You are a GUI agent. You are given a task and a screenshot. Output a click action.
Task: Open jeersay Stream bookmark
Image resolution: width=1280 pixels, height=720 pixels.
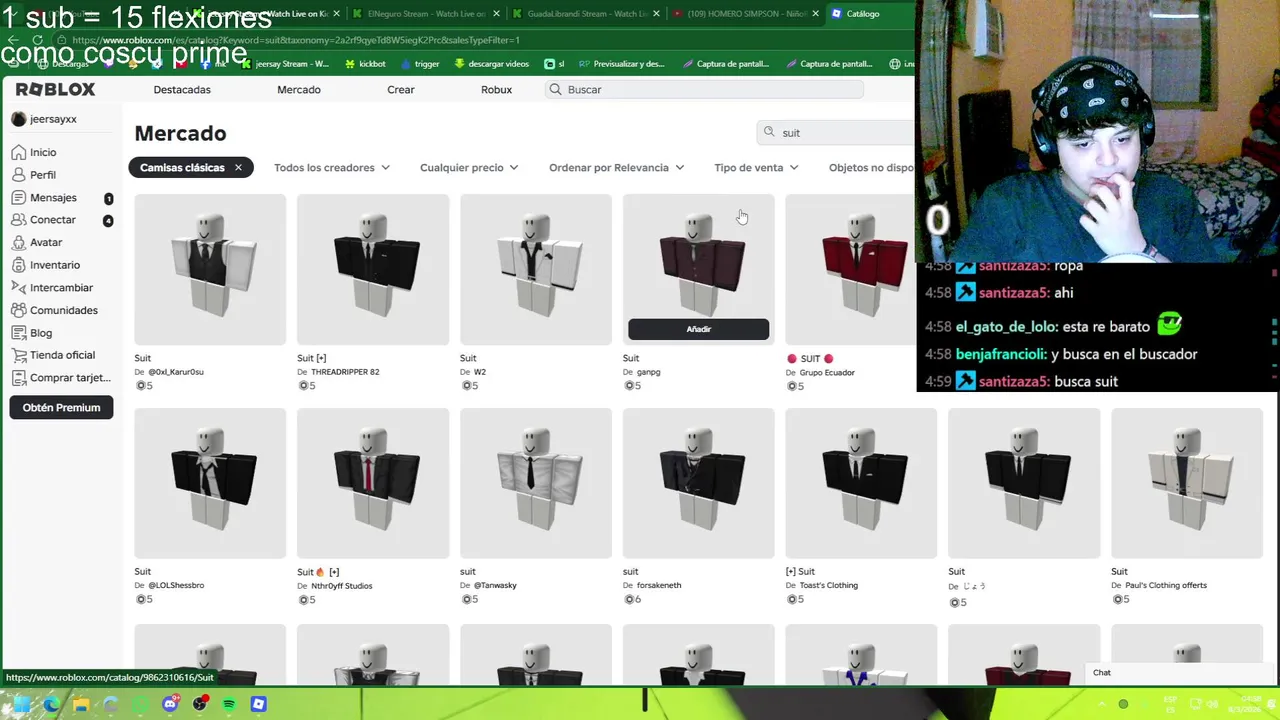[284, 63]
